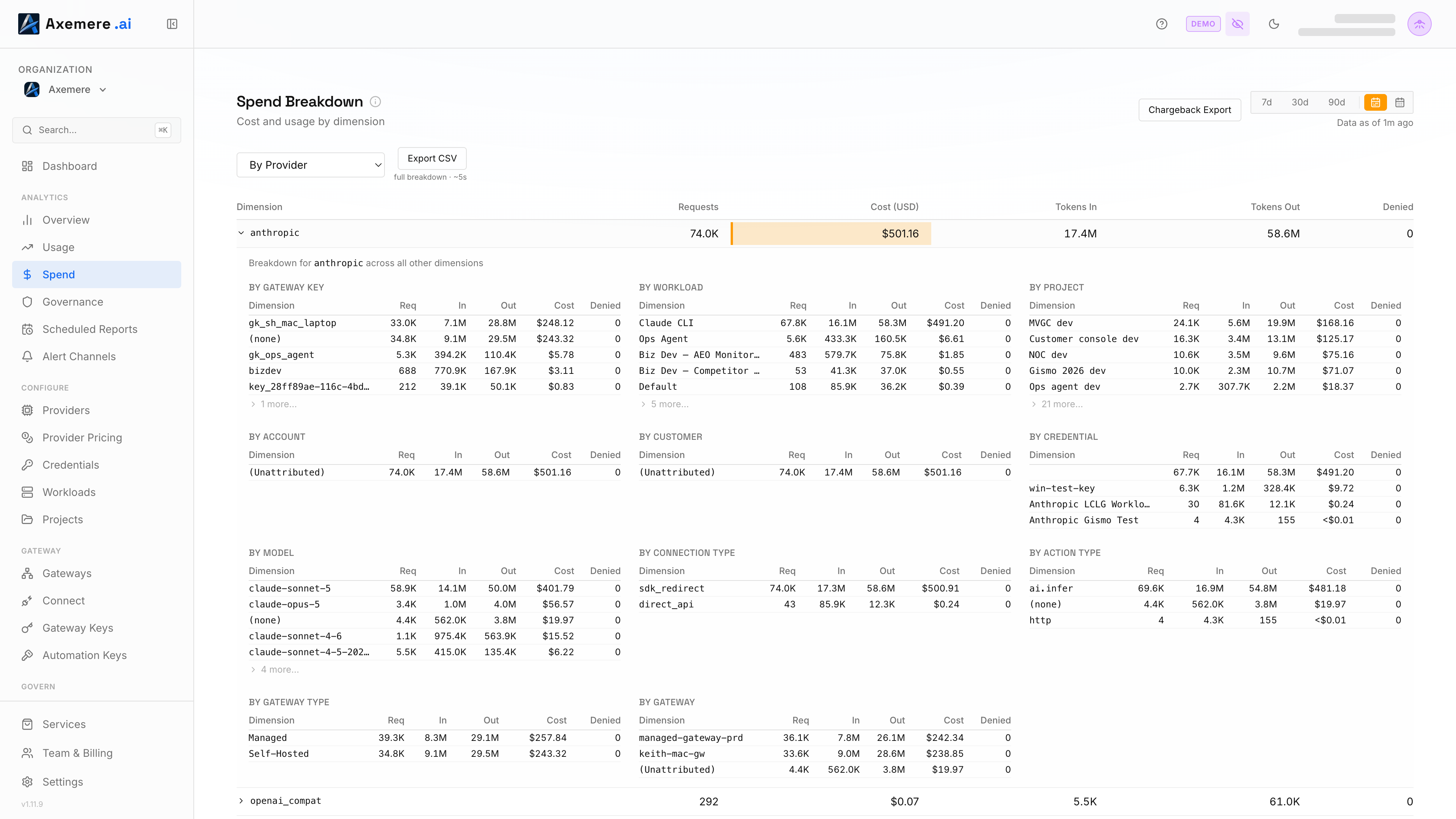This screenshot has height=819, width=1456.
Task: Click the Cost (USD) column header
Action: pyautogui.click(x=894, y=207)
